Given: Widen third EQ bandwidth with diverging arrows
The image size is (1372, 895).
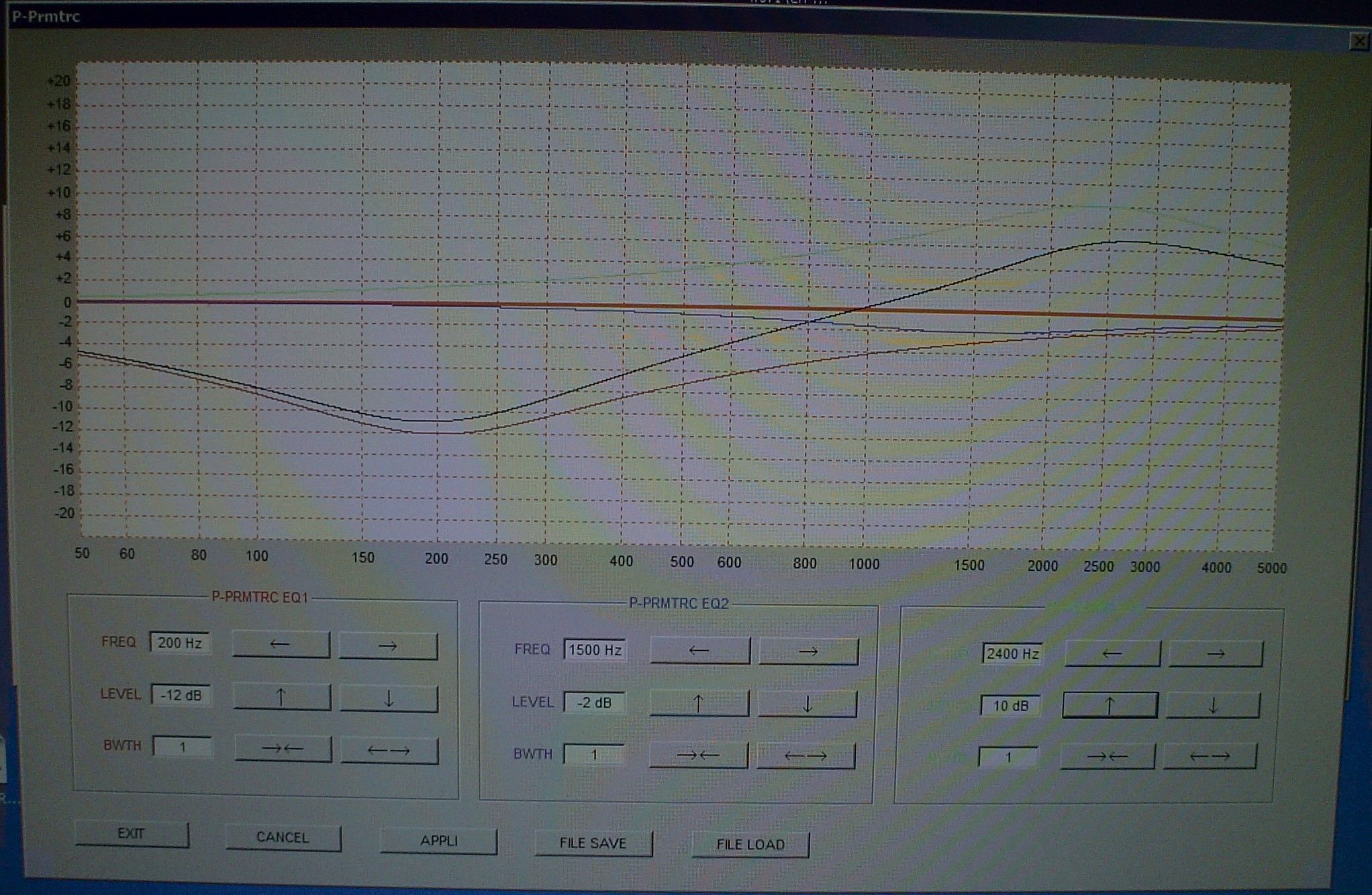Looking at the screenshot, I should (1210, 756).
